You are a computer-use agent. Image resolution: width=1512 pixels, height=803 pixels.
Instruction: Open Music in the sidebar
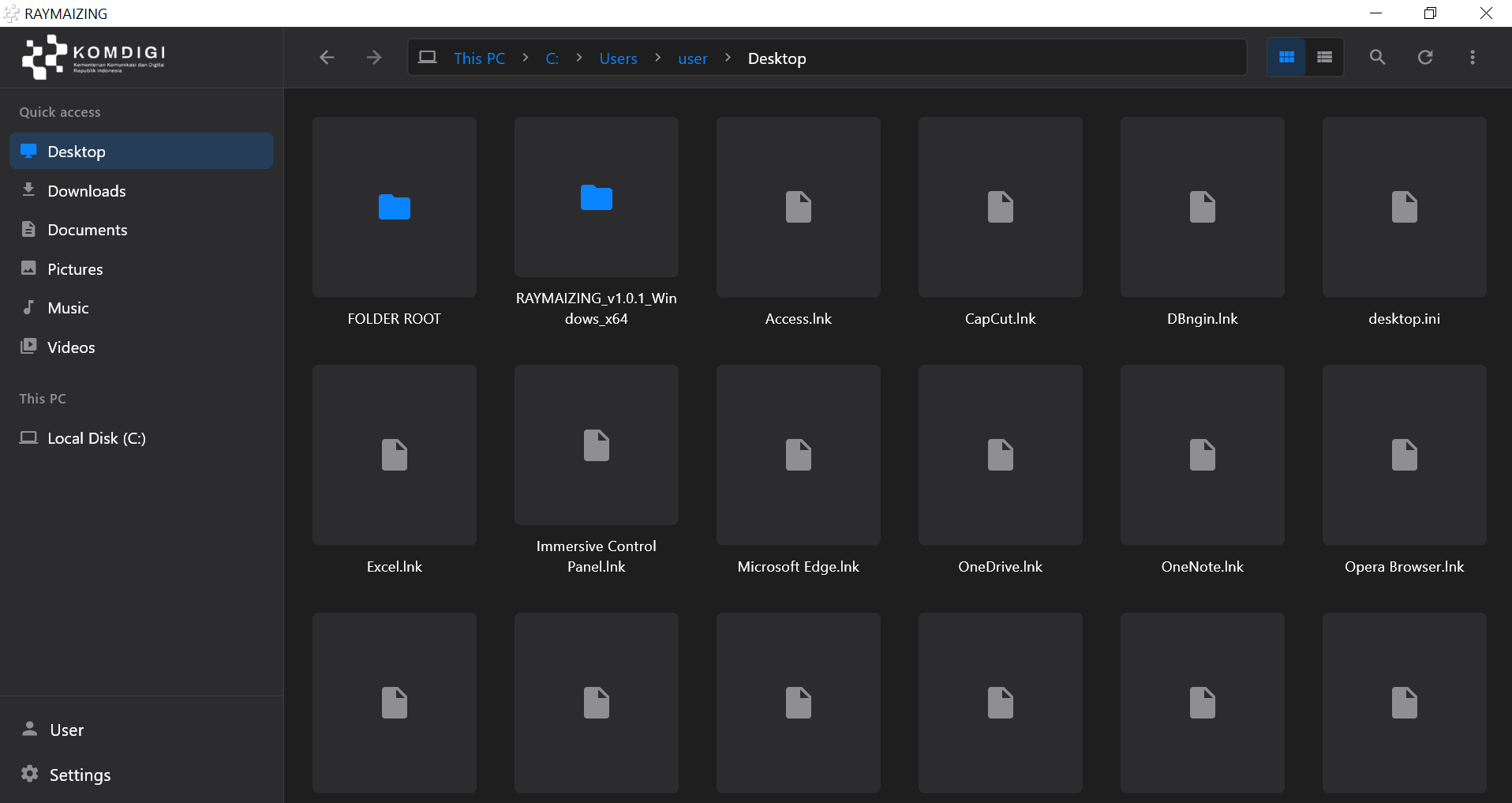point(142,308)
